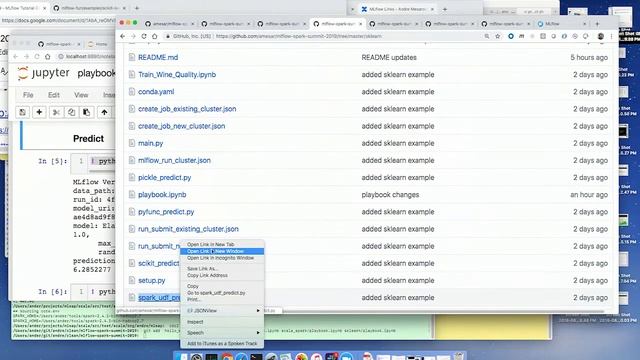Open a new tab in the rear docs window

point(137,8)
